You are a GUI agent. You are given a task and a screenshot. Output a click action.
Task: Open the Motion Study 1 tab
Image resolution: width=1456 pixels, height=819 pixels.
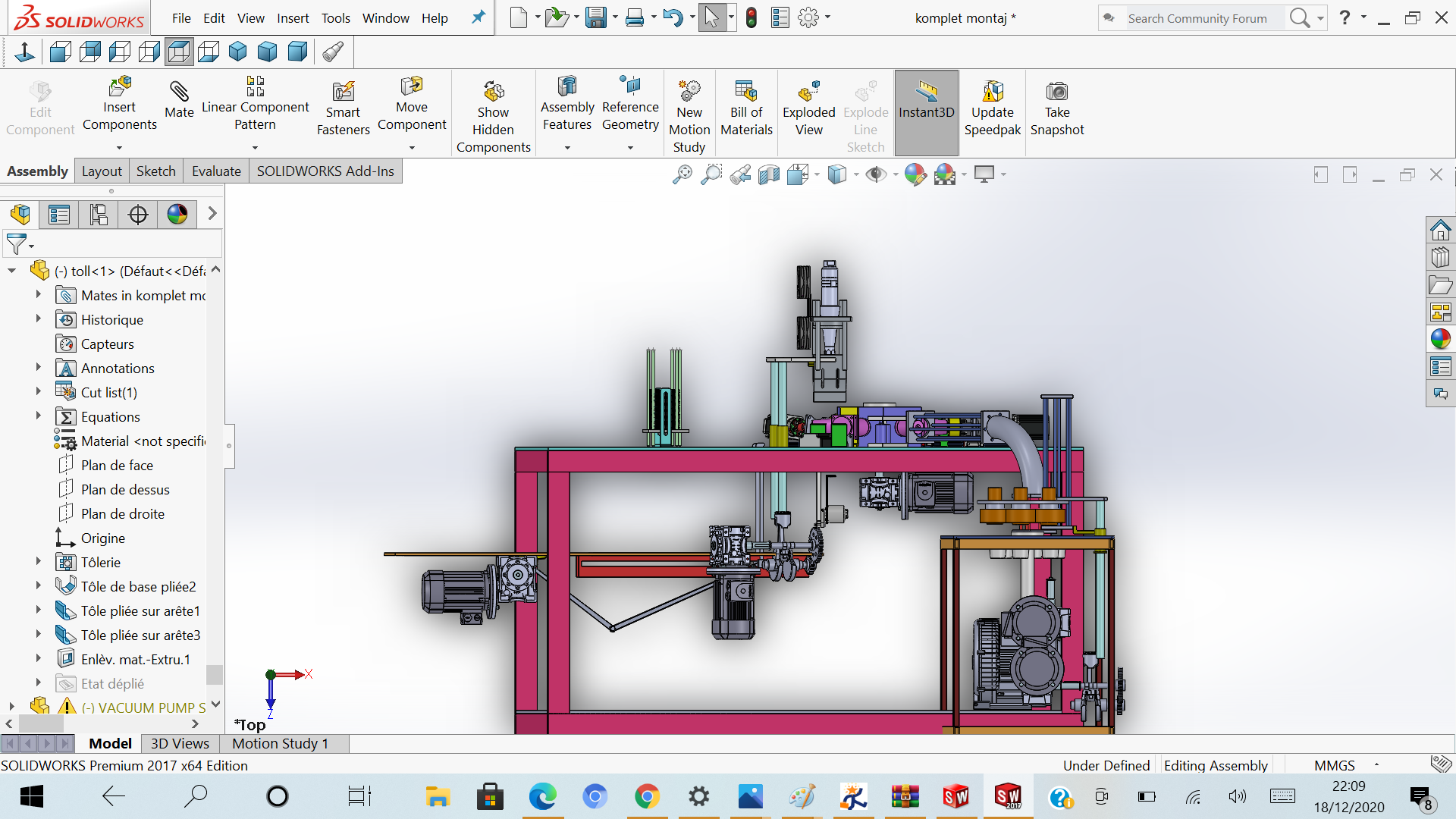click(280, 744)
